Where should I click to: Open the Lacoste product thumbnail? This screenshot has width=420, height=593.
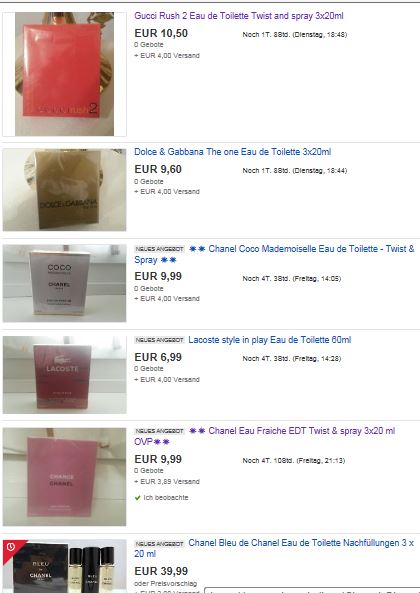pyautogui.click(x=64, y=375)
